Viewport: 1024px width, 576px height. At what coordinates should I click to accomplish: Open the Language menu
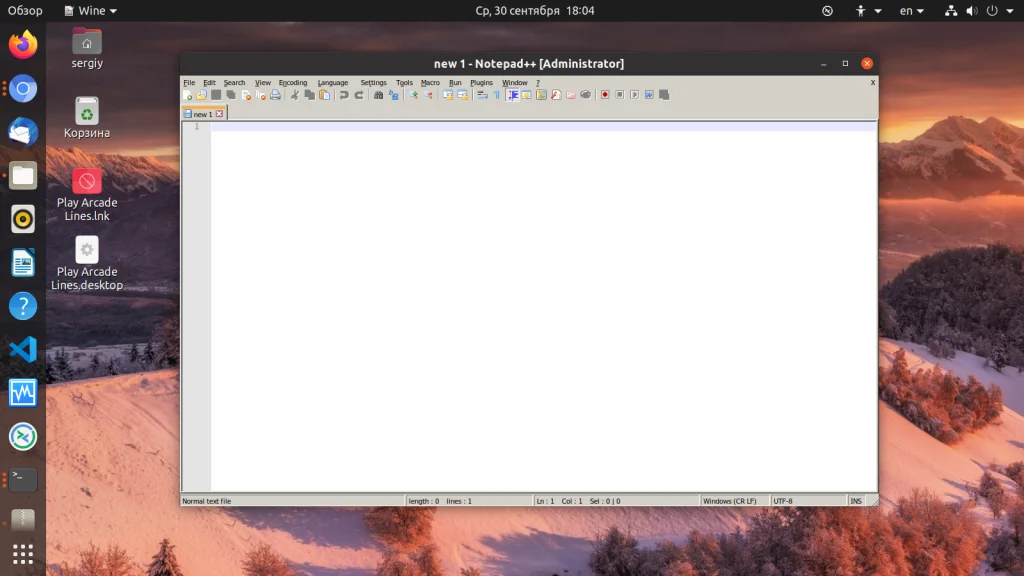(332, 83)
